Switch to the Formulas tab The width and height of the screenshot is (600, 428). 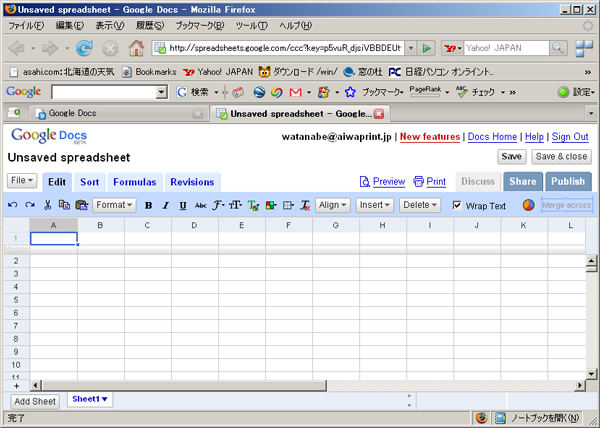[x=134, y=182]
